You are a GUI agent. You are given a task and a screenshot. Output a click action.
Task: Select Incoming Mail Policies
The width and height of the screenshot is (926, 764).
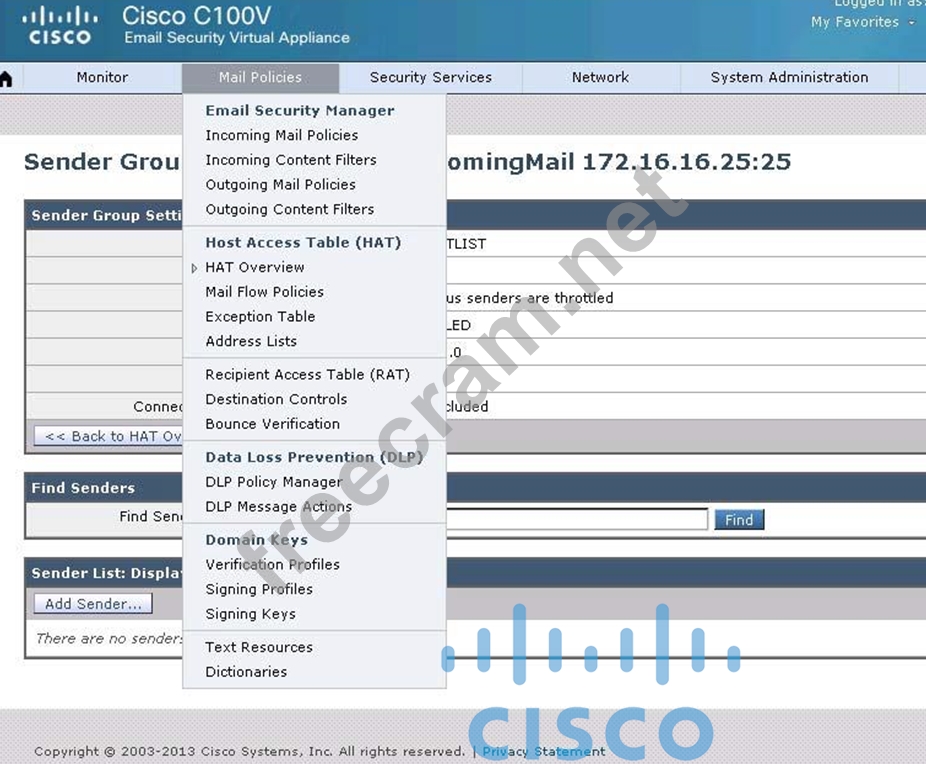(x=281, y=135)
